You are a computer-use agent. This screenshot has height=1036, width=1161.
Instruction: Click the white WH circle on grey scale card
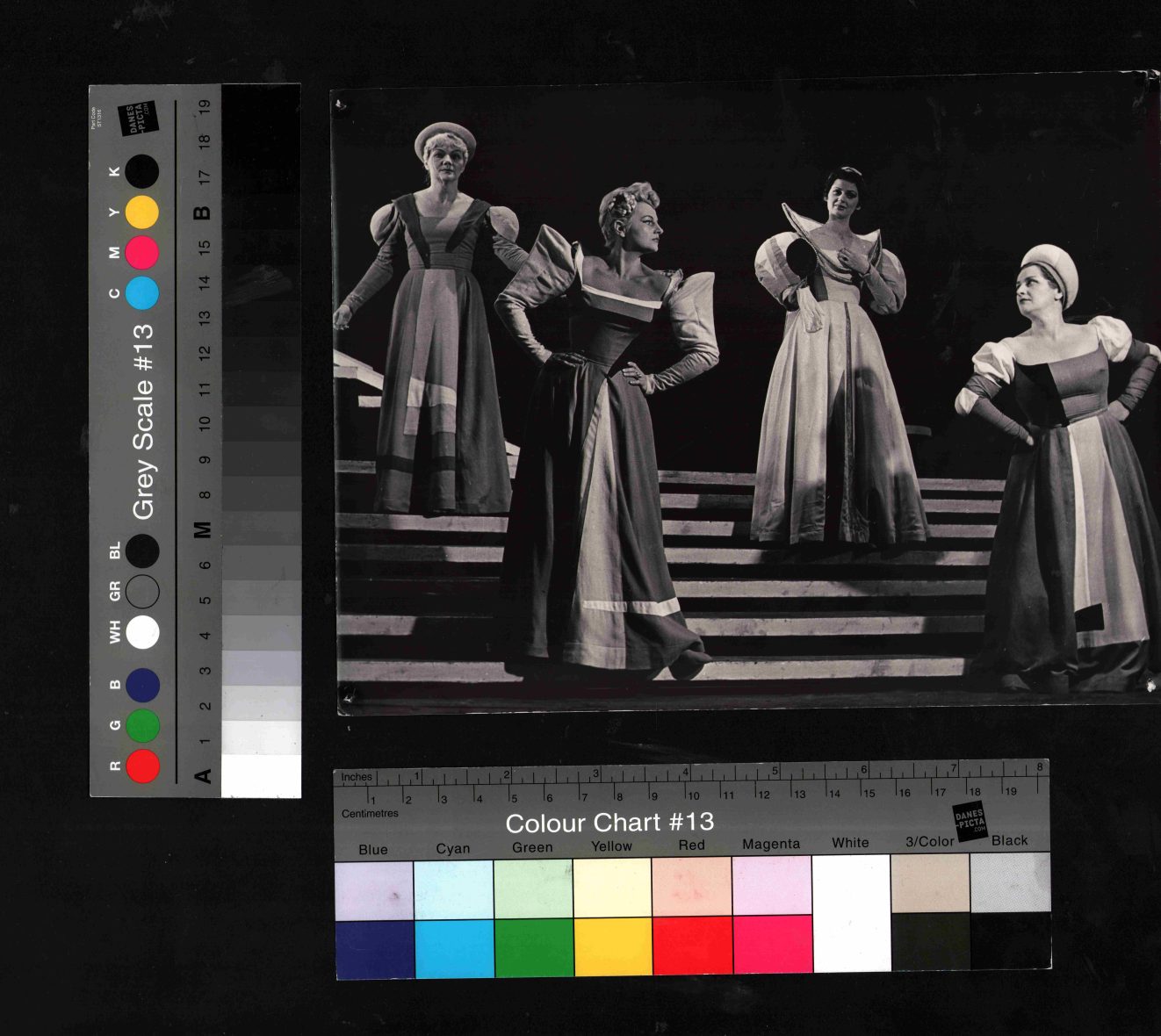pyautogui.click(x=142, y=631)
